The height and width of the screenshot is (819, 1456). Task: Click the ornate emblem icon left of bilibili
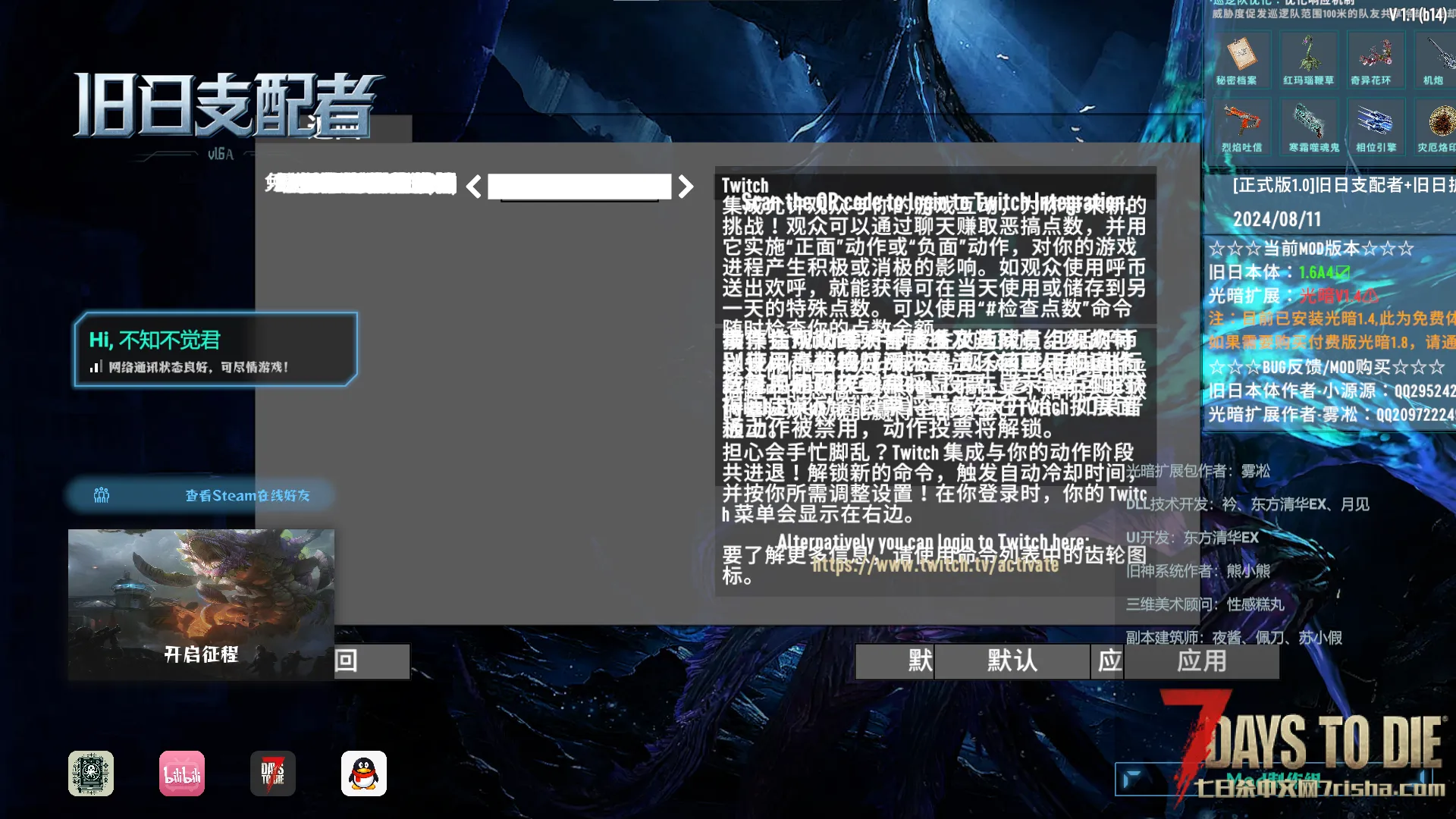91,773
